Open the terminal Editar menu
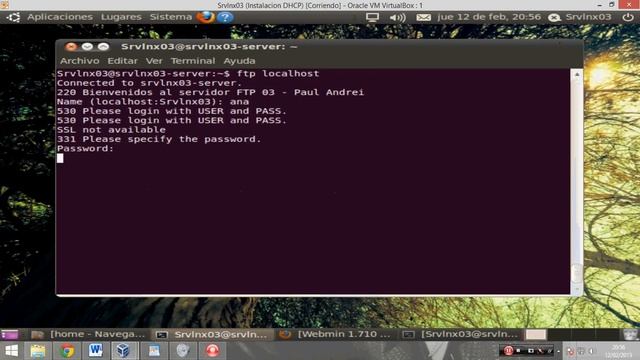 point(122,61)
